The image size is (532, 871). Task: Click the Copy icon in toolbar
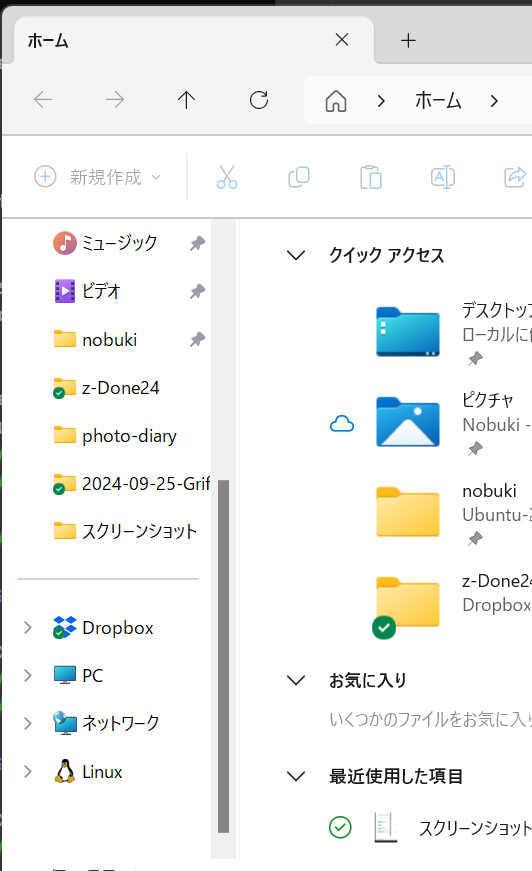(299, 177)
